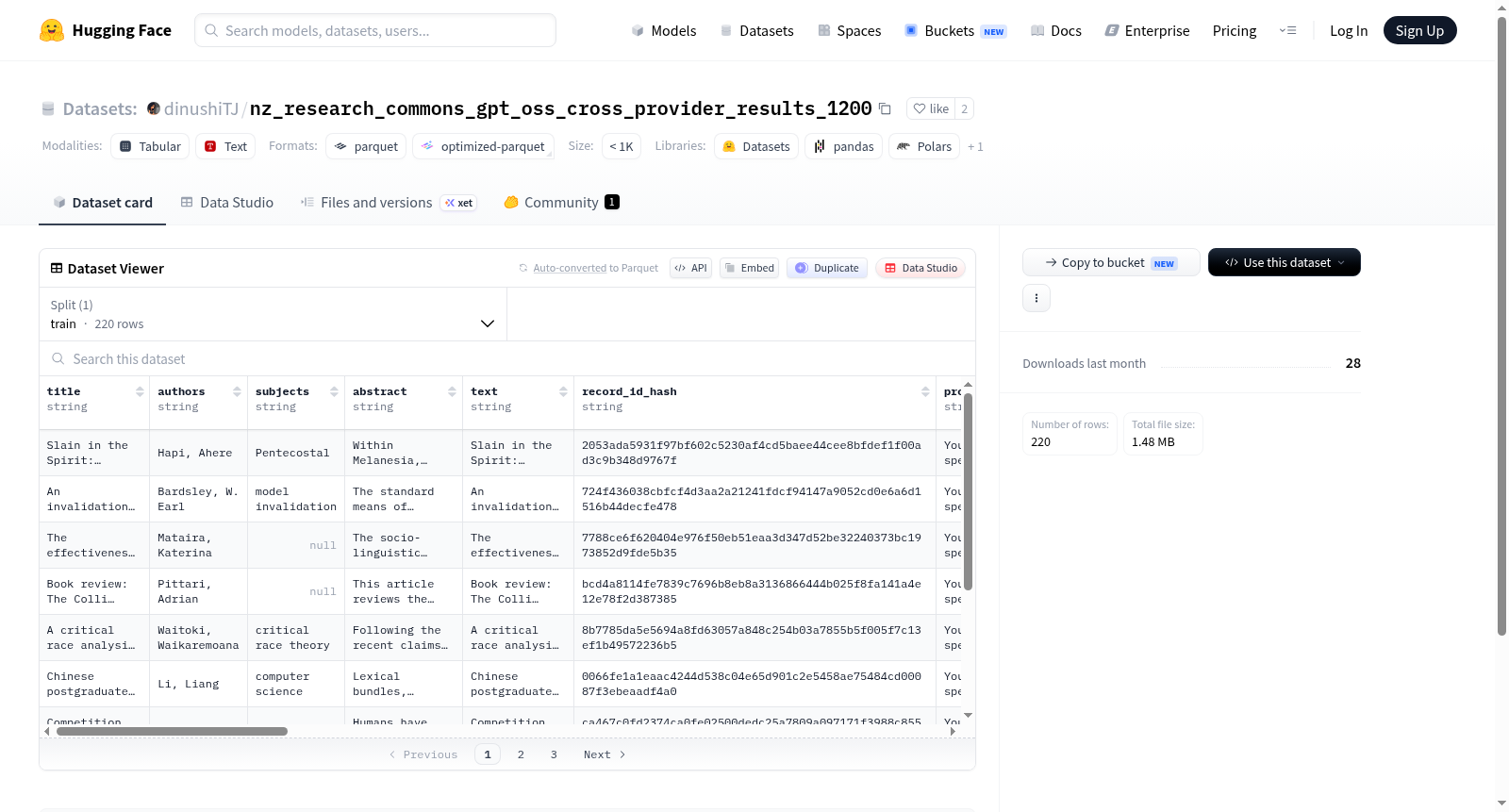Open the three-dot more options button
The width and height of the screenshot is (1509, 812).
[1036, 298]
